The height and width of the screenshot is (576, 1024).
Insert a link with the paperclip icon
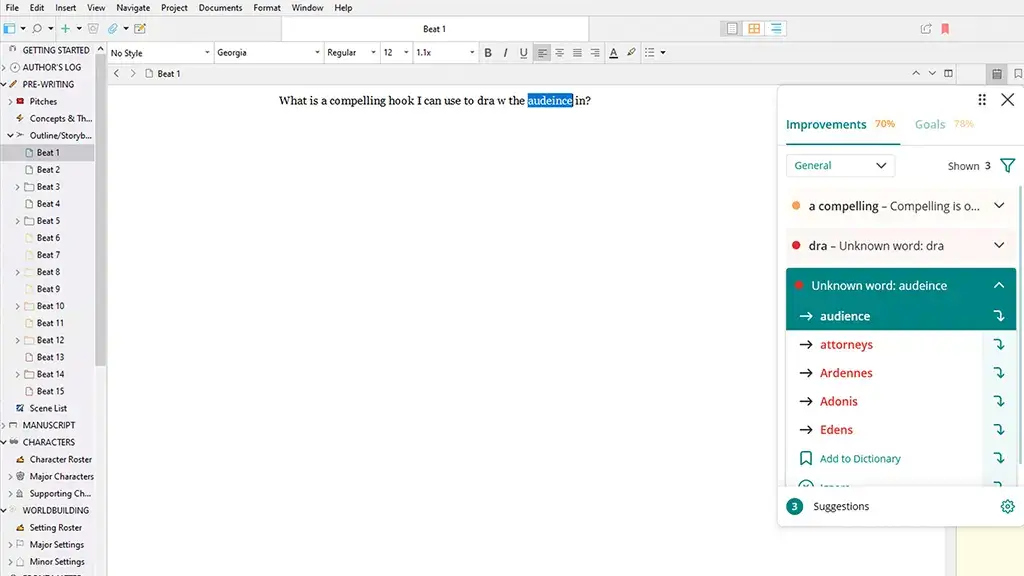(x=113, y=29)
